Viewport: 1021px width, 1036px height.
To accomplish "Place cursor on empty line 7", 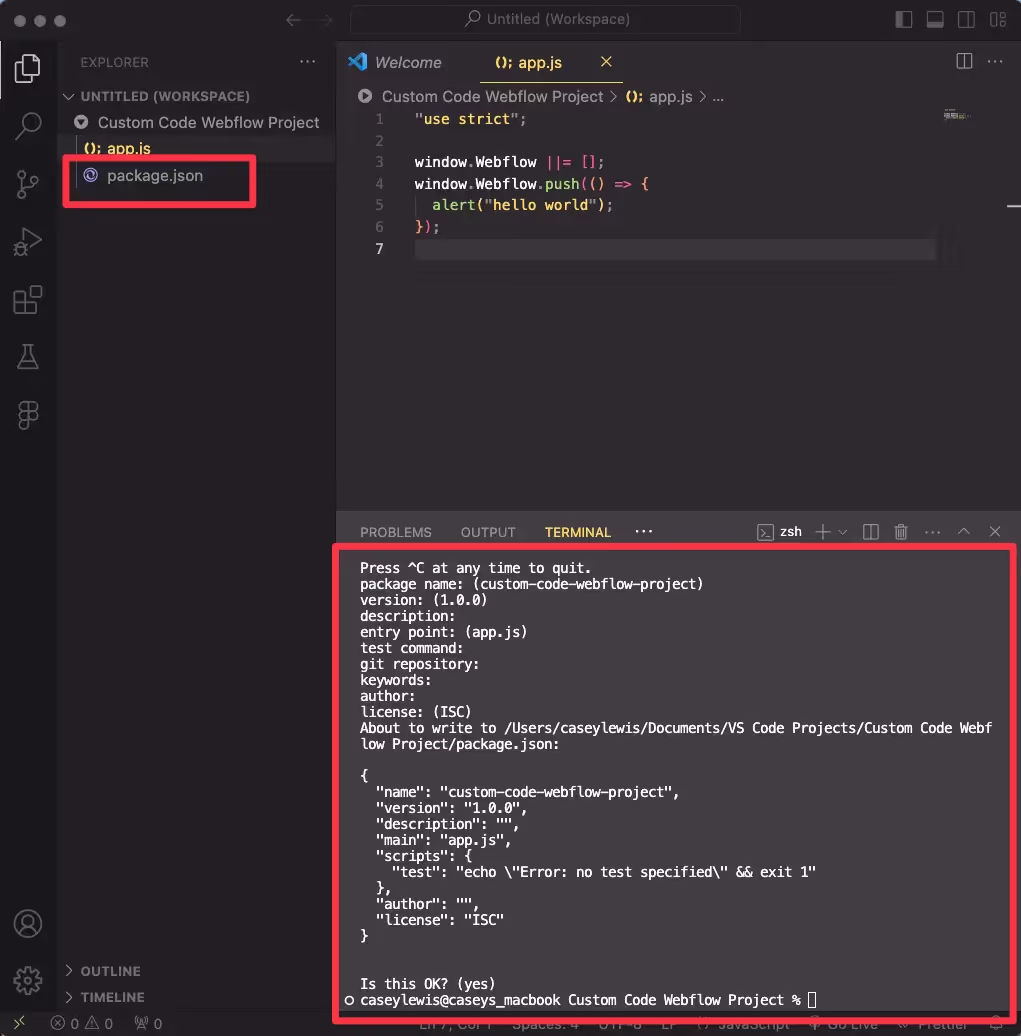I will tap(674, 249).
